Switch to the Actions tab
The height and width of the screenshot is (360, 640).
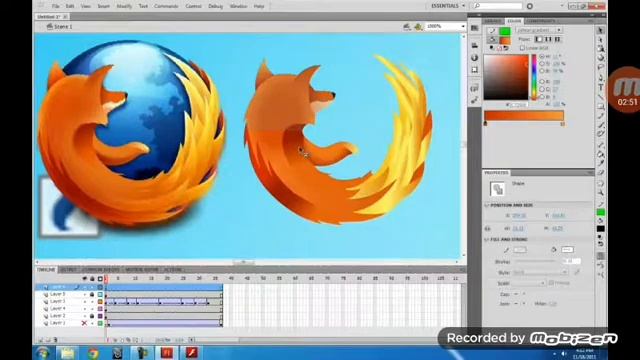click(173, 270)
